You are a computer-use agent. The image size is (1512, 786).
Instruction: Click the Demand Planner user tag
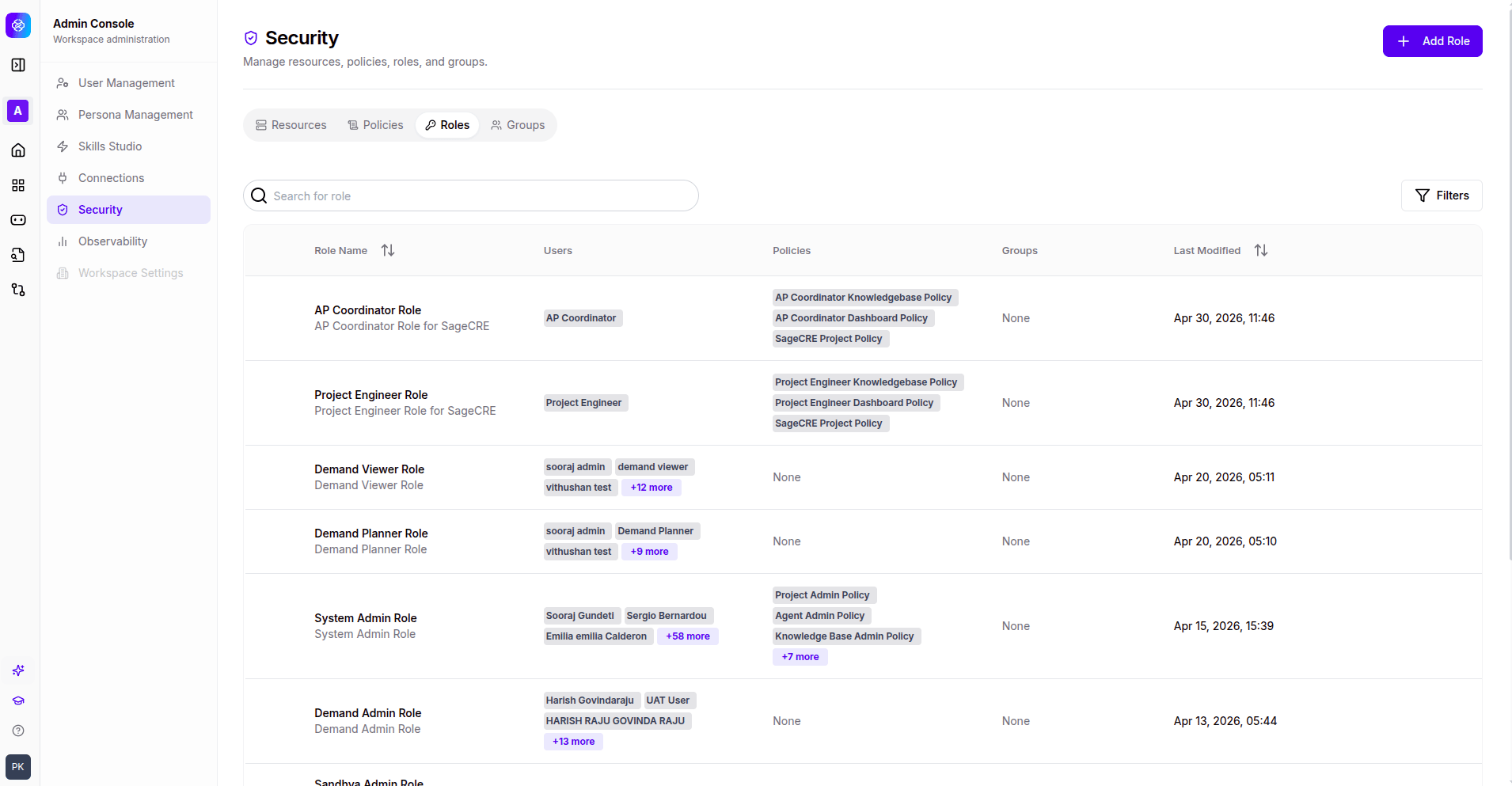pos(658,531)
